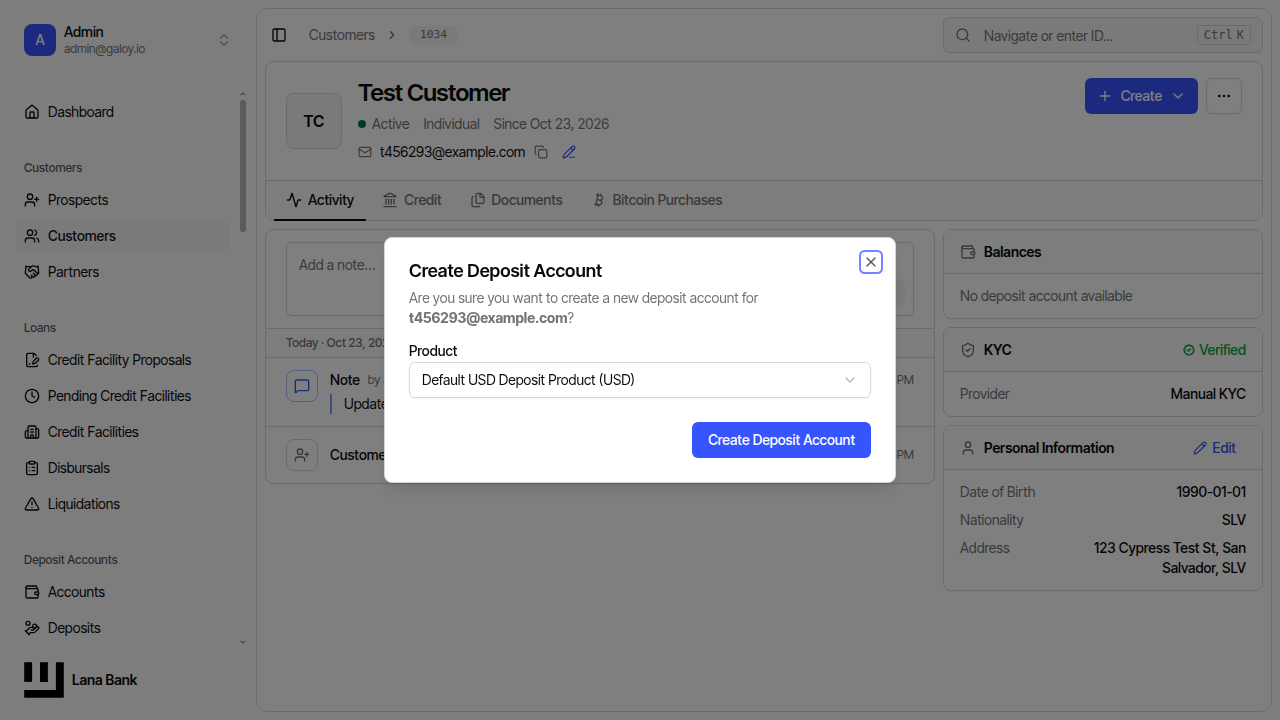This screenshot has height=720, width=1280.
Task: Switch to the Credit tab
Action: [x=412, y=200]
